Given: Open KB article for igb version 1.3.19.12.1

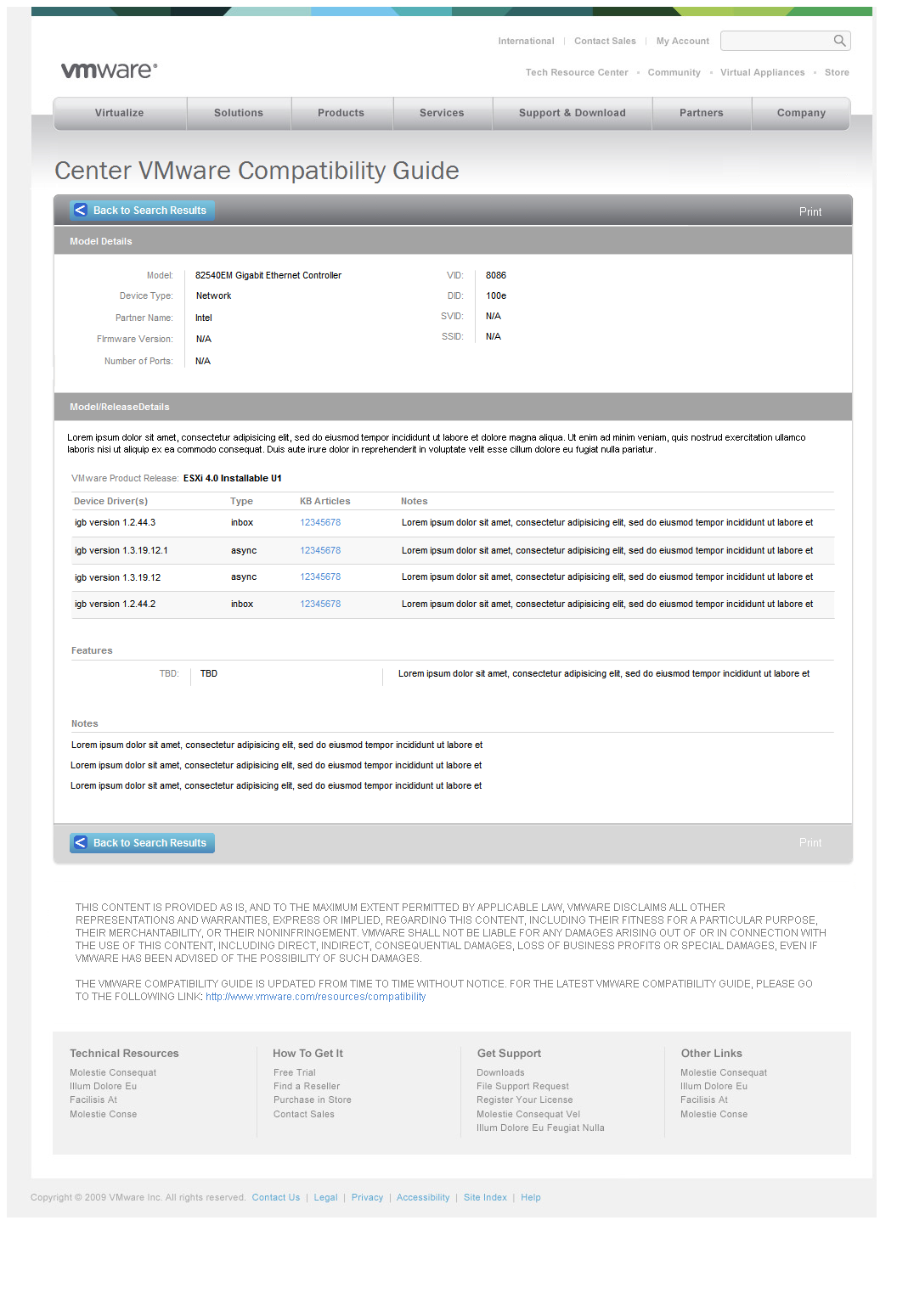Looking at the screenshot, I should [x=320, y=551].
